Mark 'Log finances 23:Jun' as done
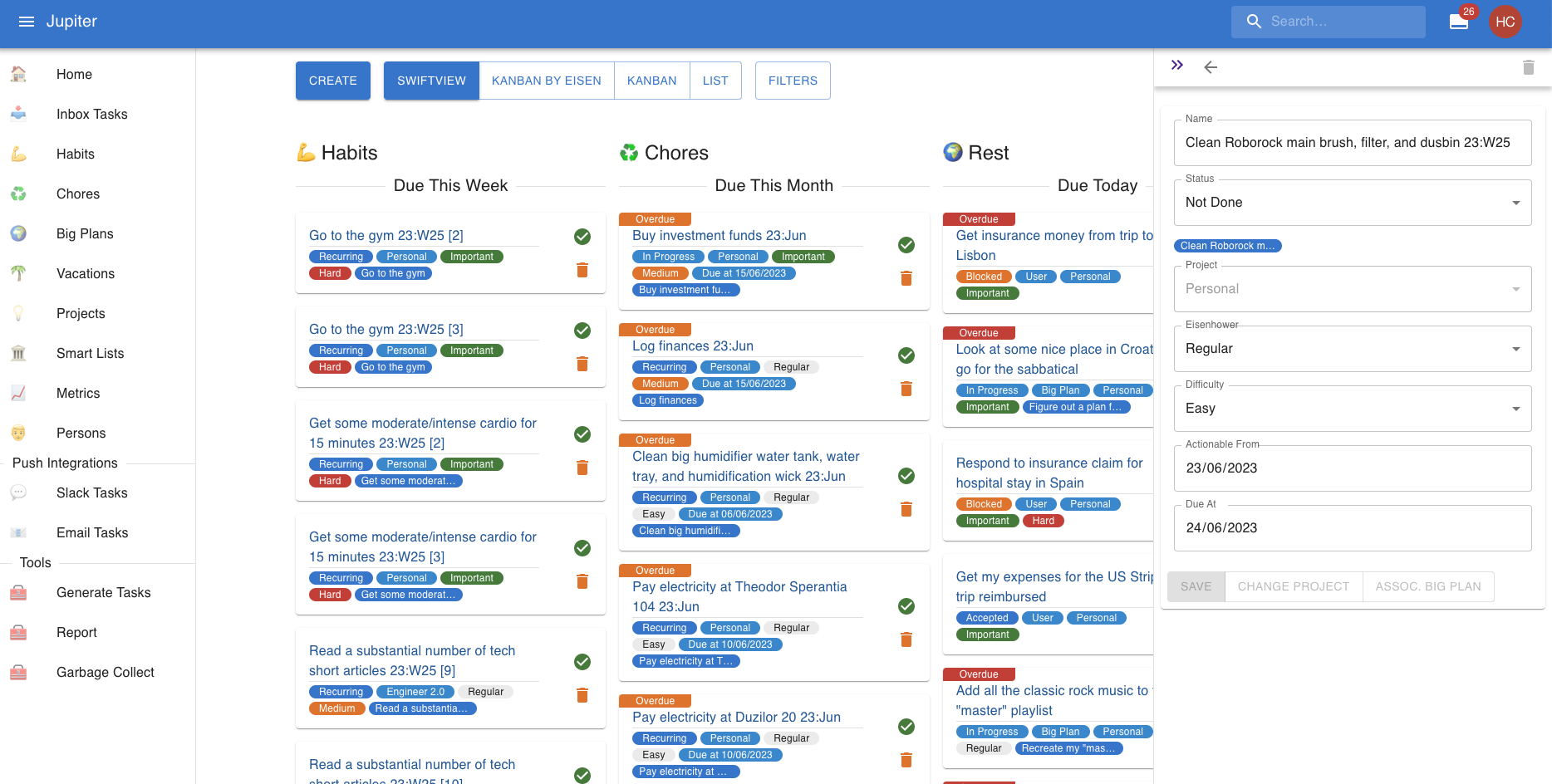The height and width of the screenshot is (784, 1552). [x=906, y=355]
